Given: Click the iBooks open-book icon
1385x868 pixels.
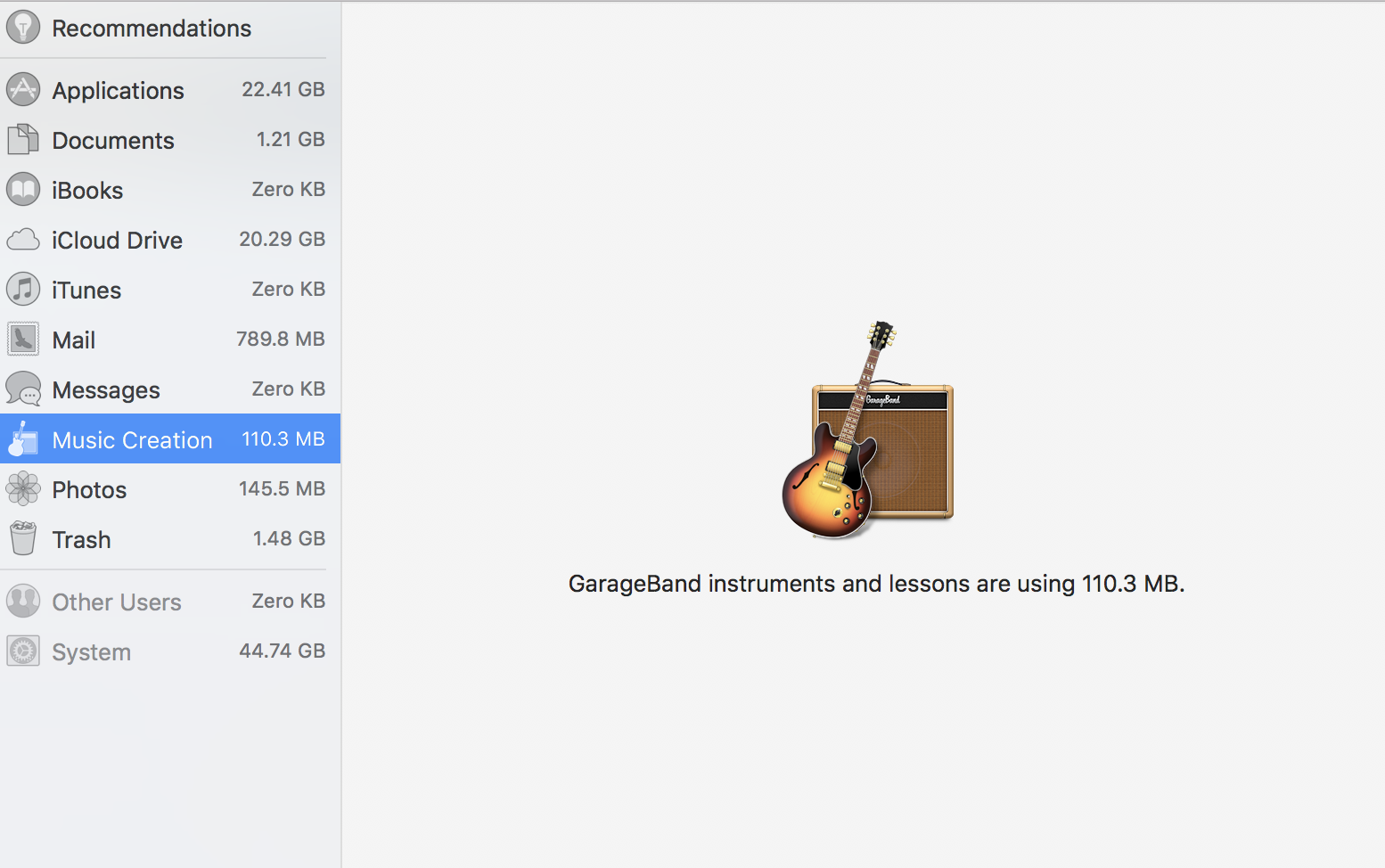Looking at the screenshot, I should (23, 189).
